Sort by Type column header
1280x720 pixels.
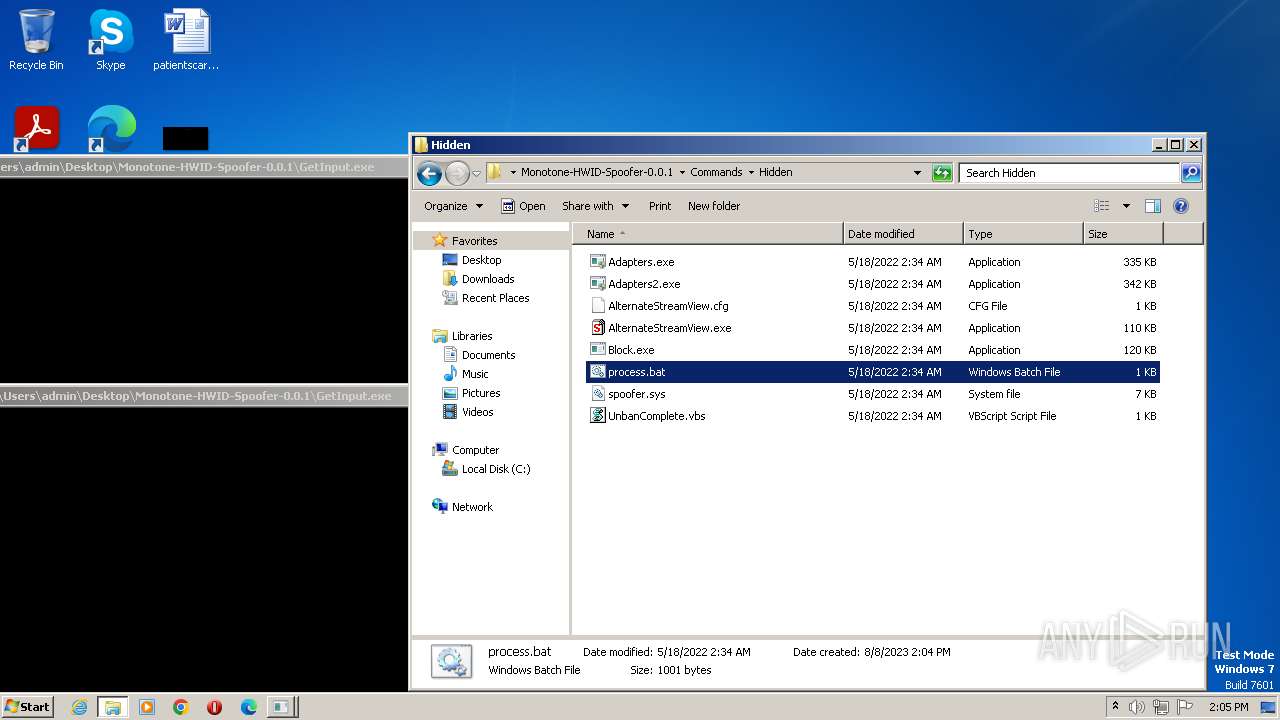[x=1023, y=234]
